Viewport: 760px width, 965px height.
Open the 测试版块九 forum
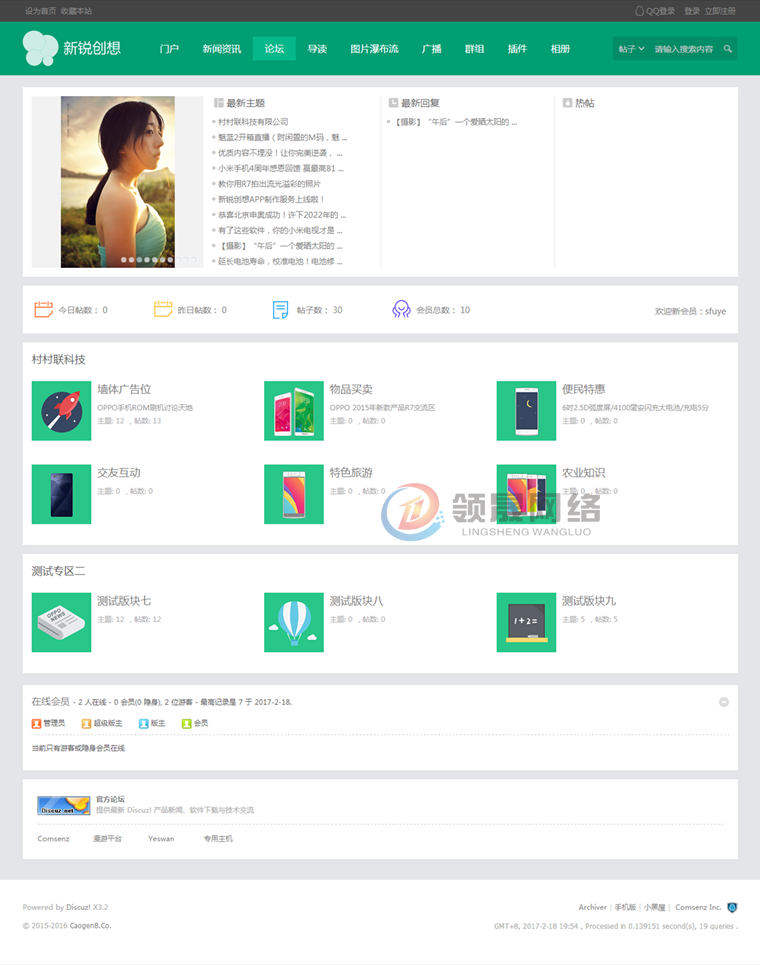(589, 601)
